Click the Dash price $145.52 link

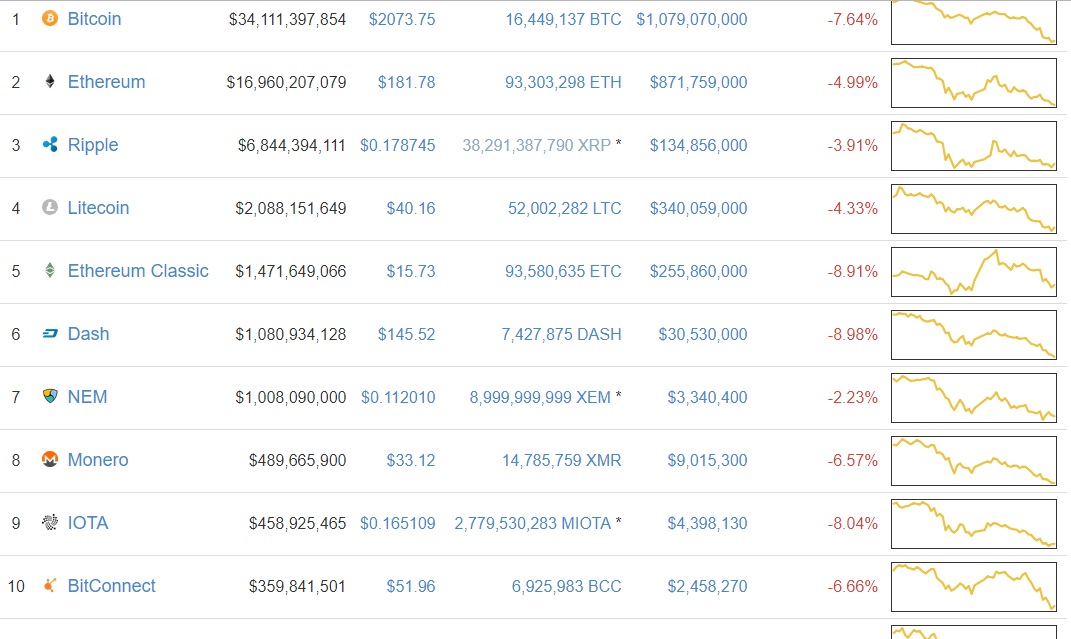click(x=406, y=335)
